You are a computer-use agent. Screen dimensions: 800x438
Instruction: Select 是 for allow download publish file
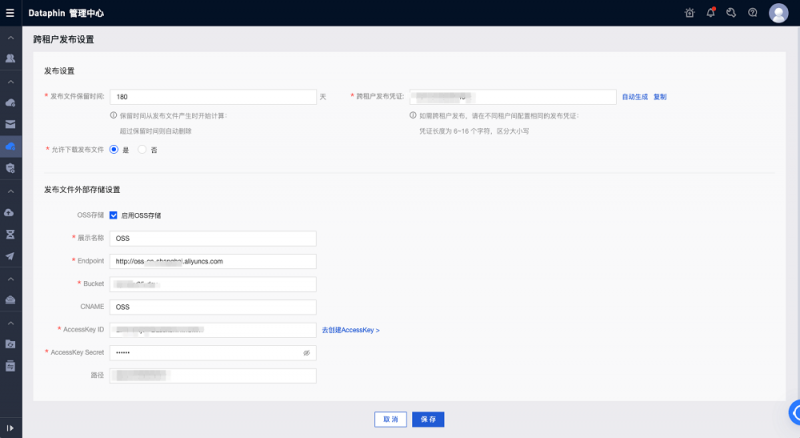115,149
